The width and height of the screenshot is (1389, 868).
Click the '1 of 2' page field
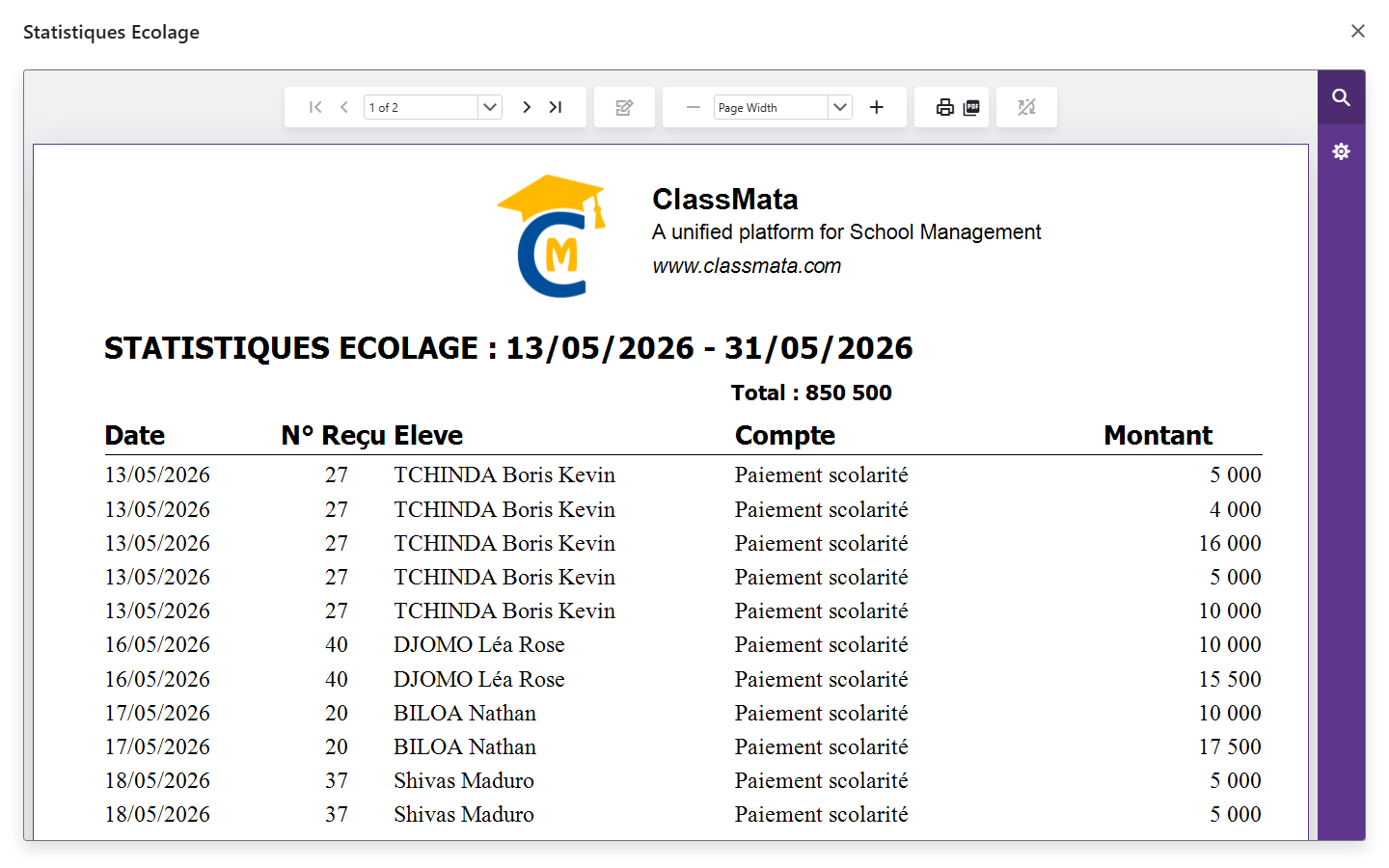421,107
